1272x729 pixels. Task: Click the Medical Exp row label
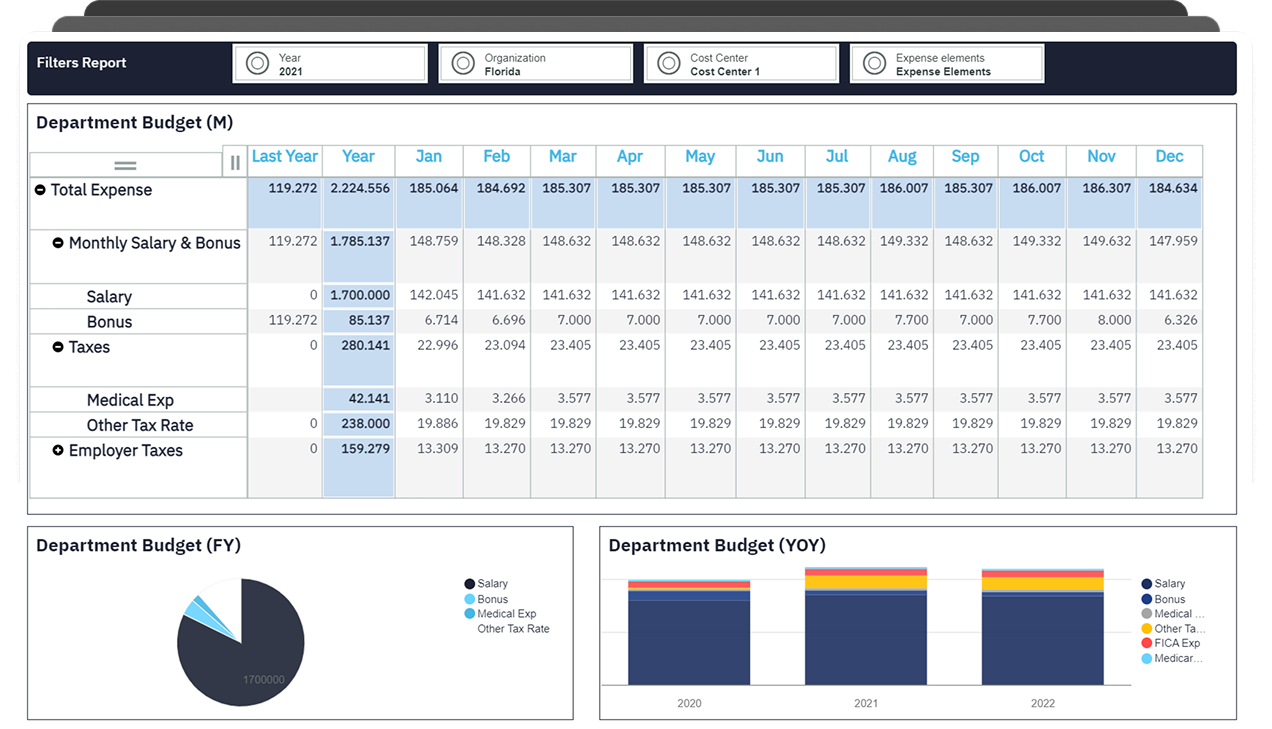(x=130, y=400)
